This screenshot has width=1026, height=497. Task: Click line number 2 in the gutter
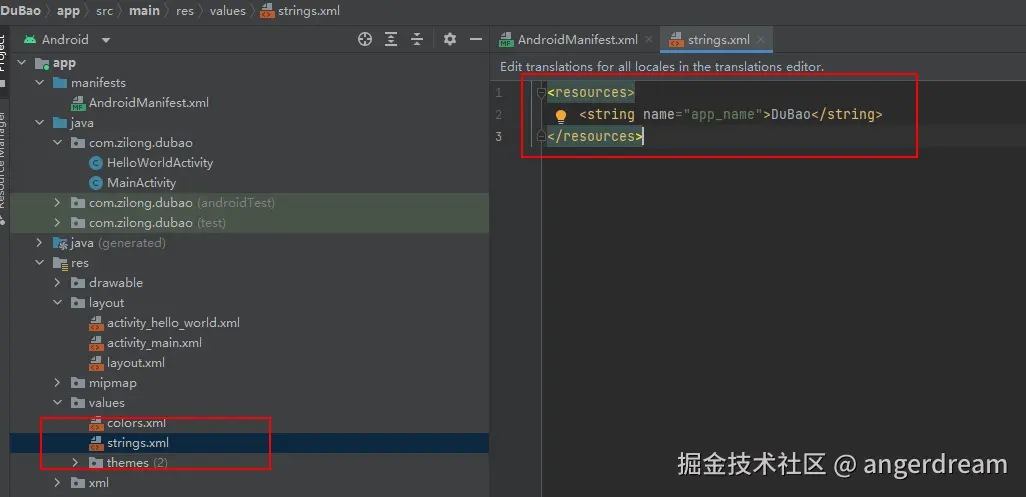pyautogui.click(x=499, y=114)
